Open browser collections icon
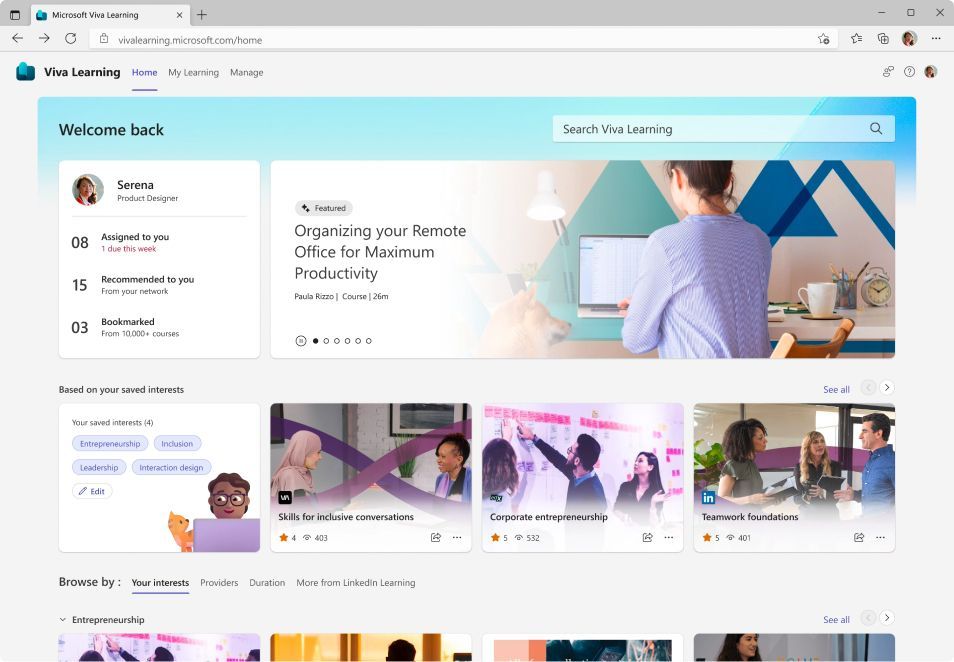The width and height of the screenshot is (954, 662). [x=883, y=39]
